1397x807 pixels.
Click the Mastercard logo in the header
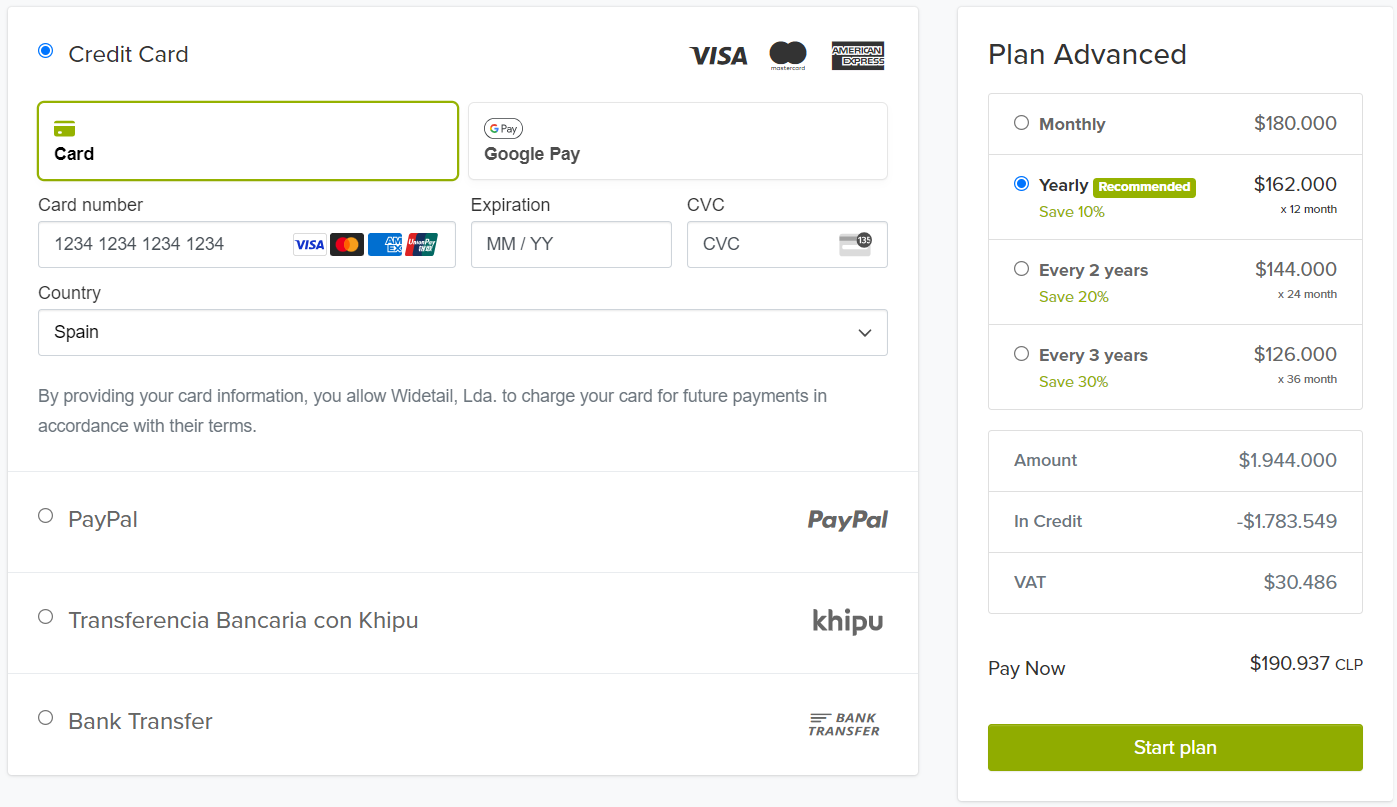788,56
